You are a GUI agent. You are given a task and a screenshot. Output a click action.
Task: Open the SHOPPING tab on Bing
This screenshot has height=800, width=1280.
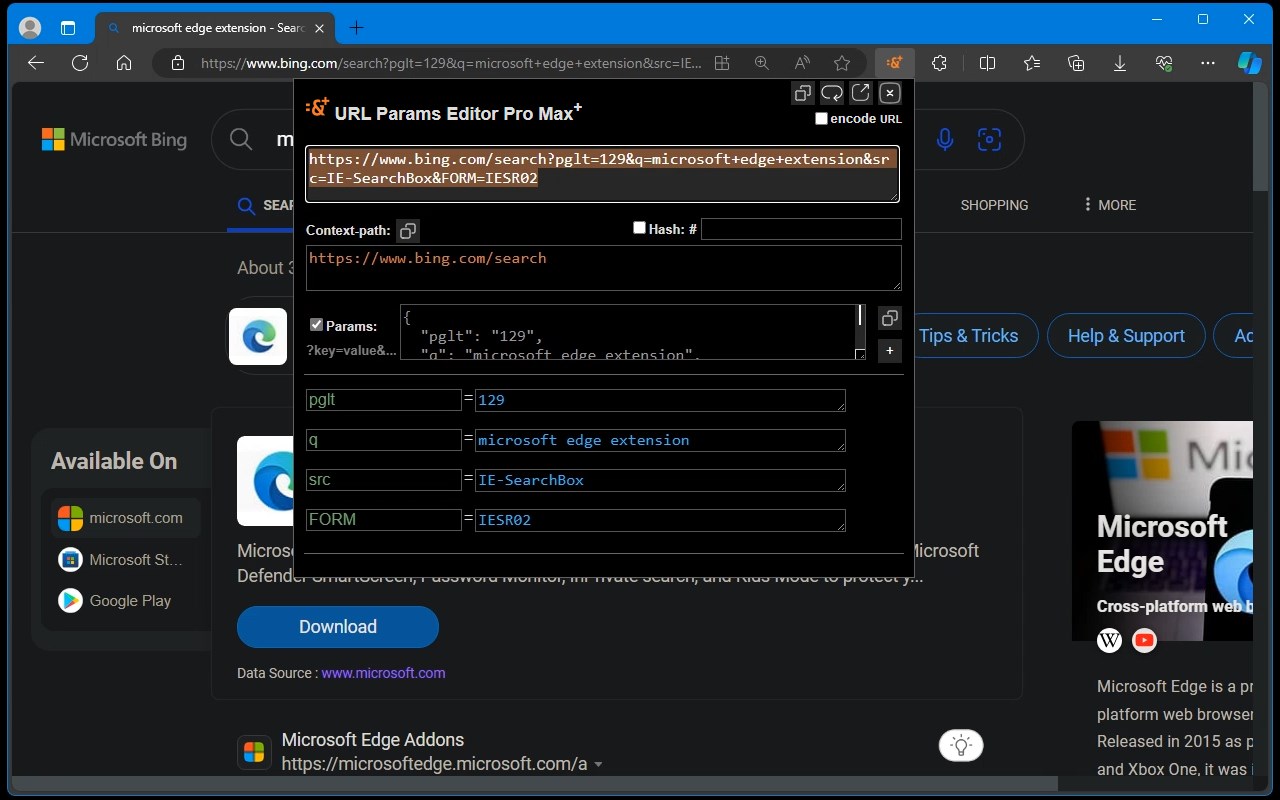(x=994, y=205)
